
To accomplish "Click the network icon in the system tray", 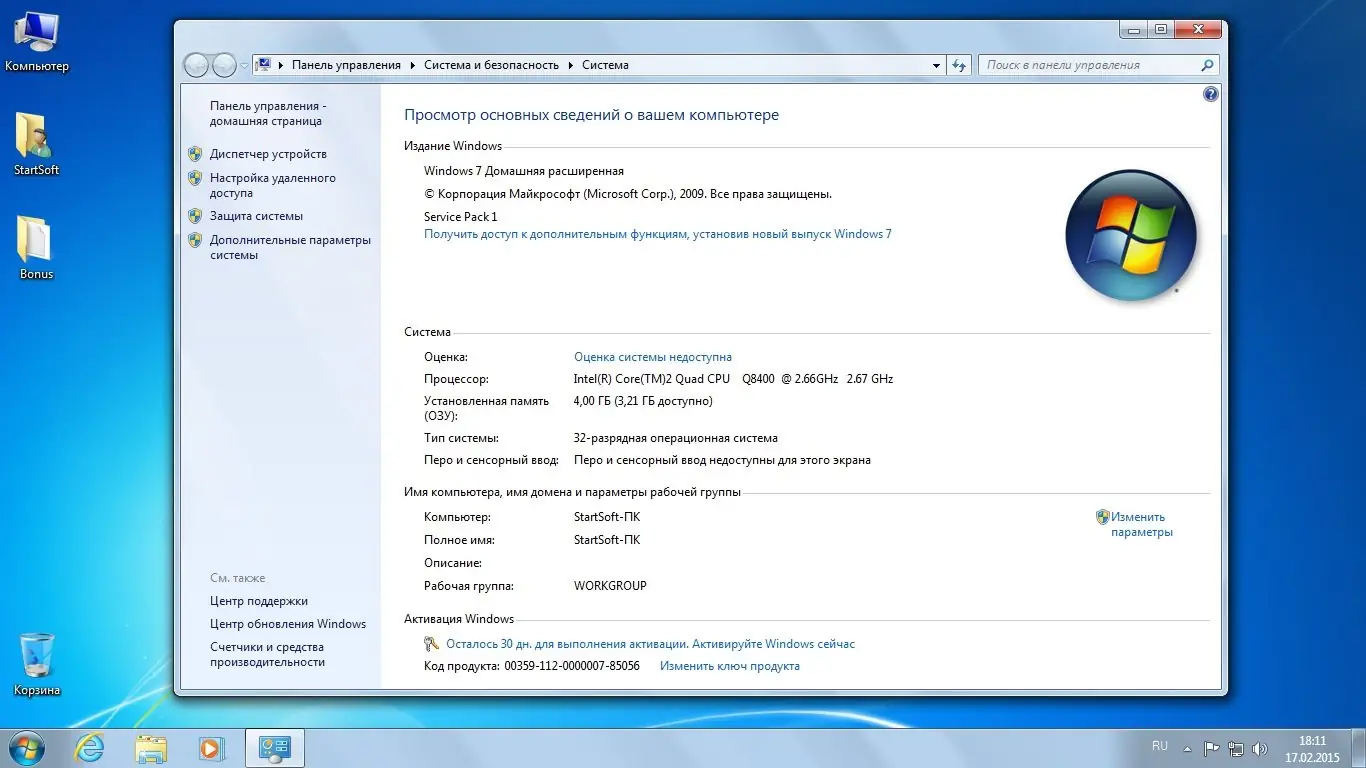I will pos(1235,747).
